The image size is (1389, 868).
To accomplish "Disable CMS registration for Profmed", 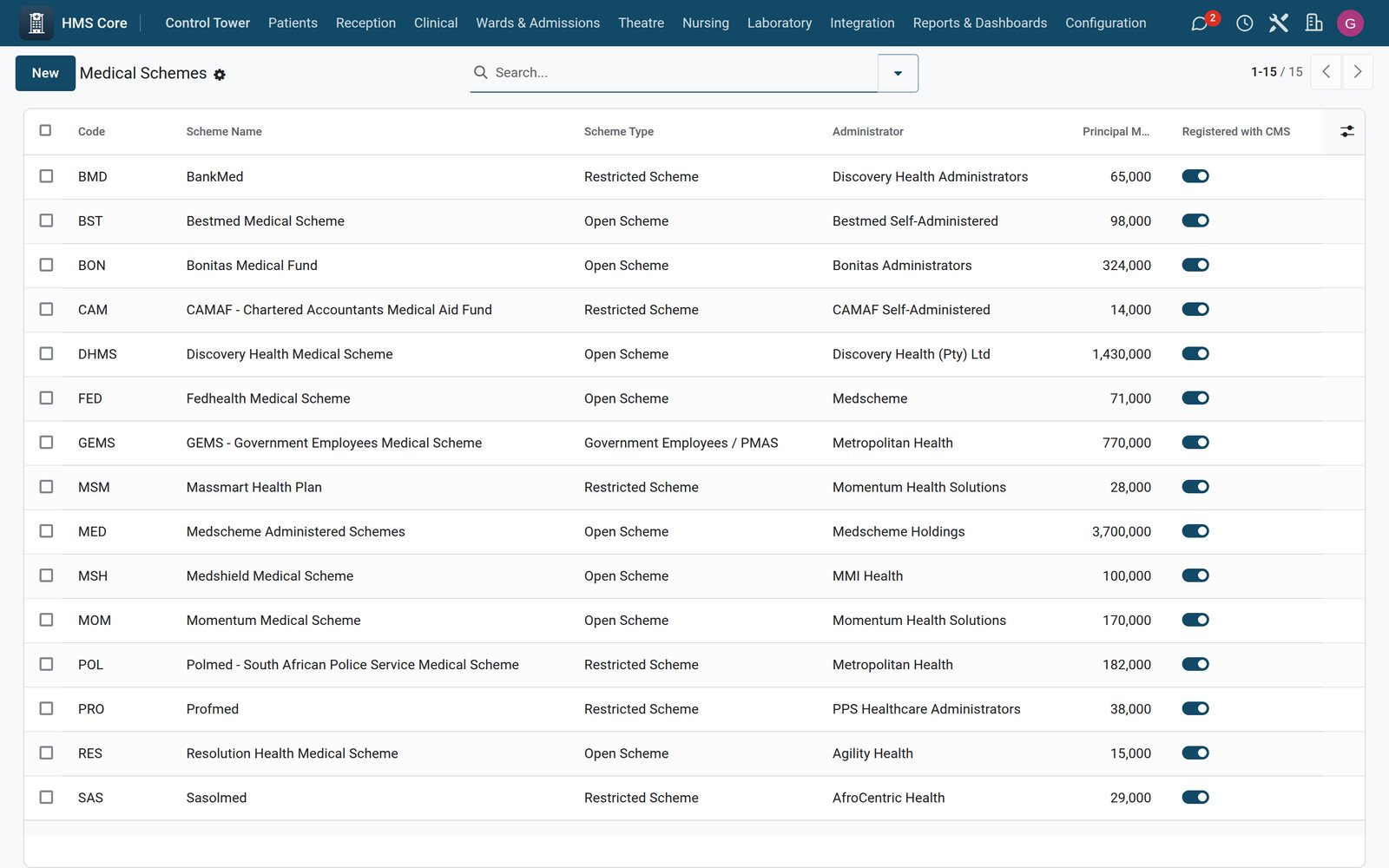I will (1195, 708).
